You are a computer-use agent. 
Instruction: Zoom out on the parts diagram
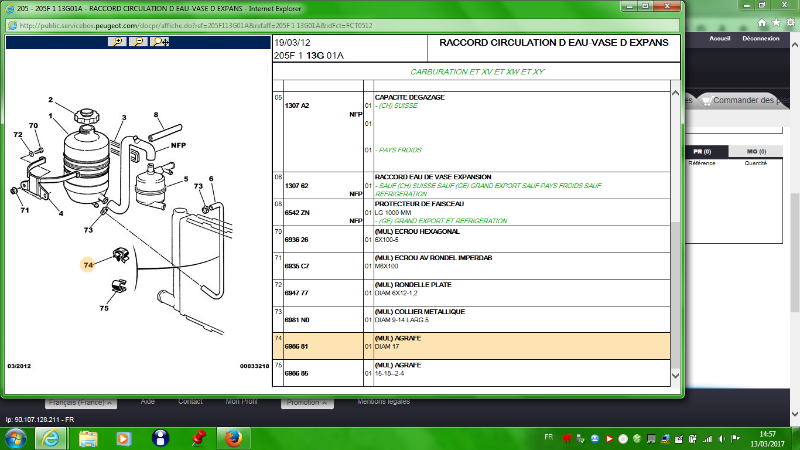[138, 42]
